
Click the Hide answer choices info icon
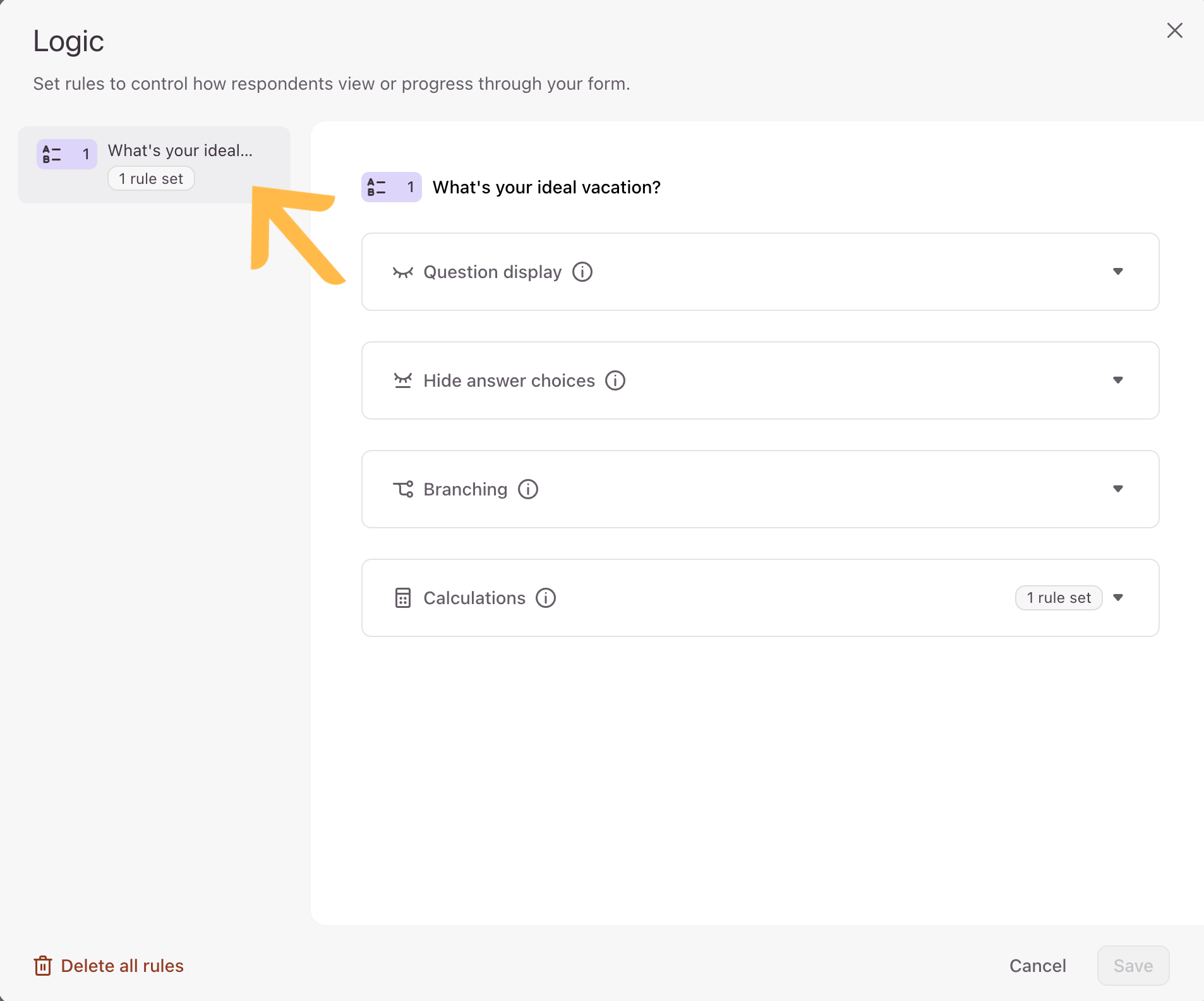click(615, 380)
